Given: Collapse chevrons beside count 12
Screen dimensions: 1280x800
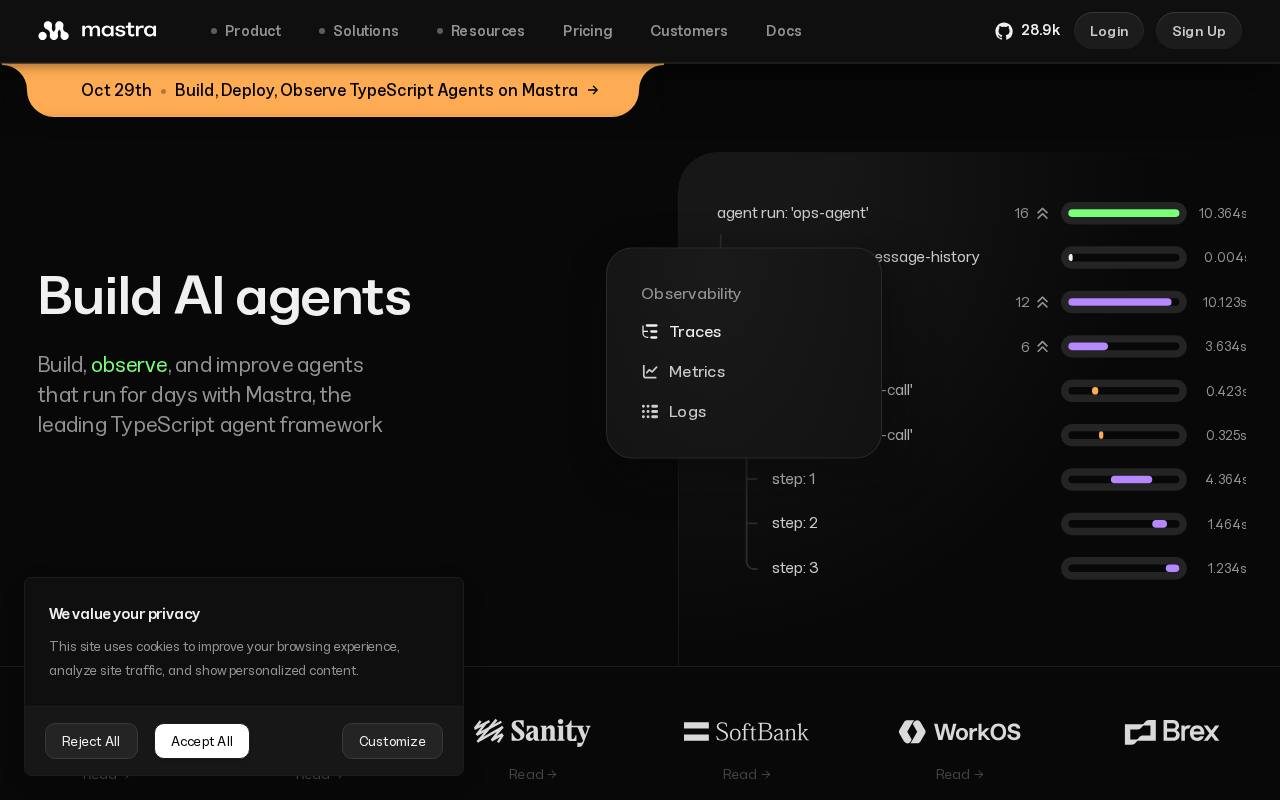Looking at the screenshot, I should pos(1042,302).
